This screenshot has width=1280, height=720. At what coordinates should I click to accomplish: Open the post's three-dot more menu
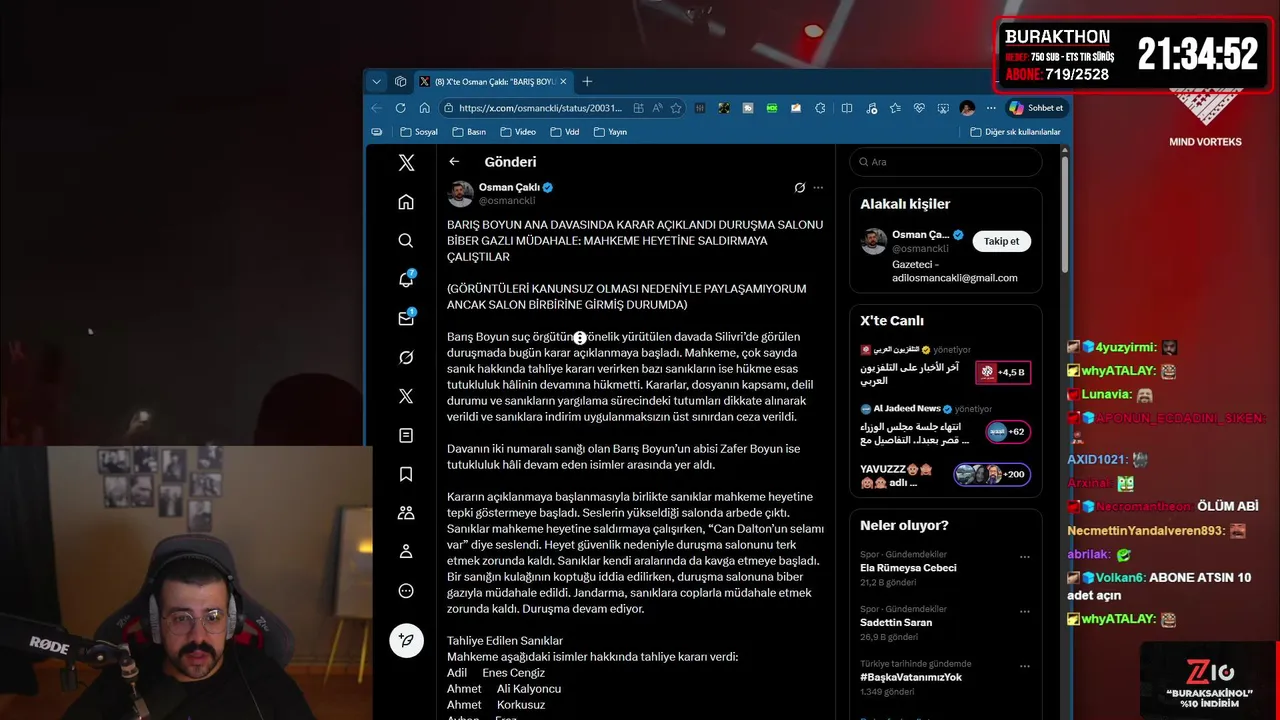818,187
